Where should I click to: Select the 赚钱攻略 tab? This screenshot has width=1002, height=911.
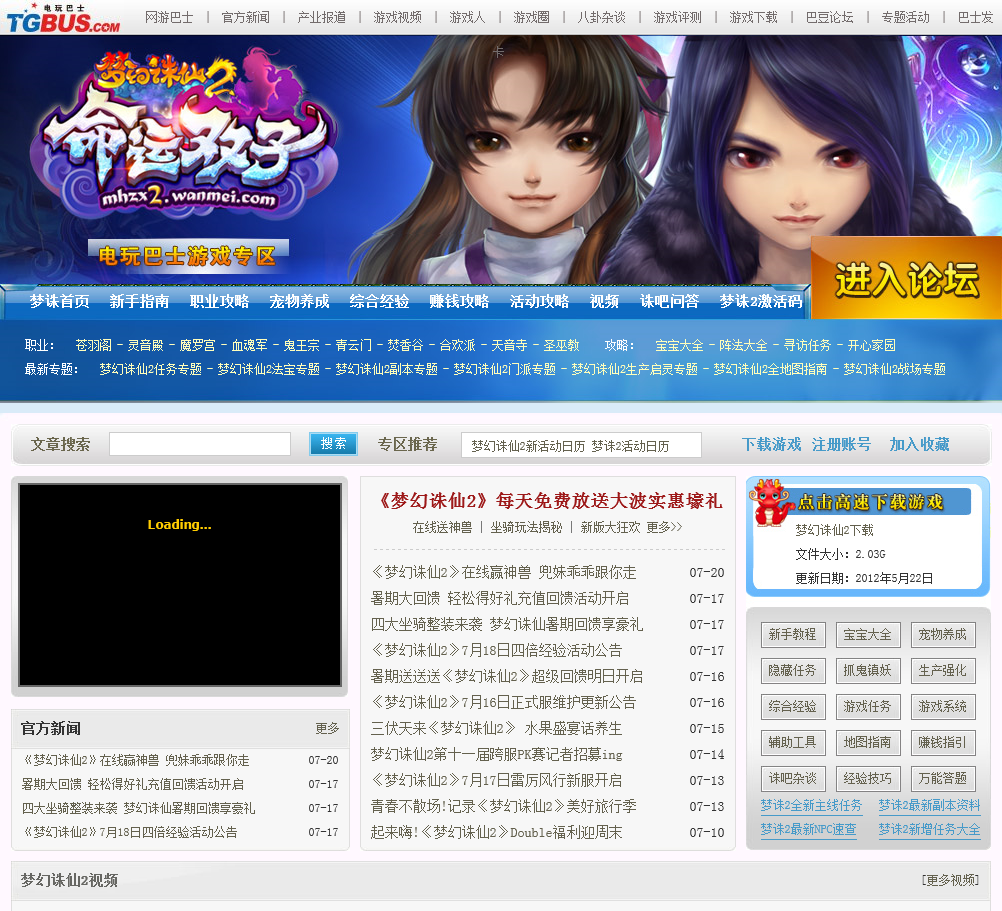459,301
